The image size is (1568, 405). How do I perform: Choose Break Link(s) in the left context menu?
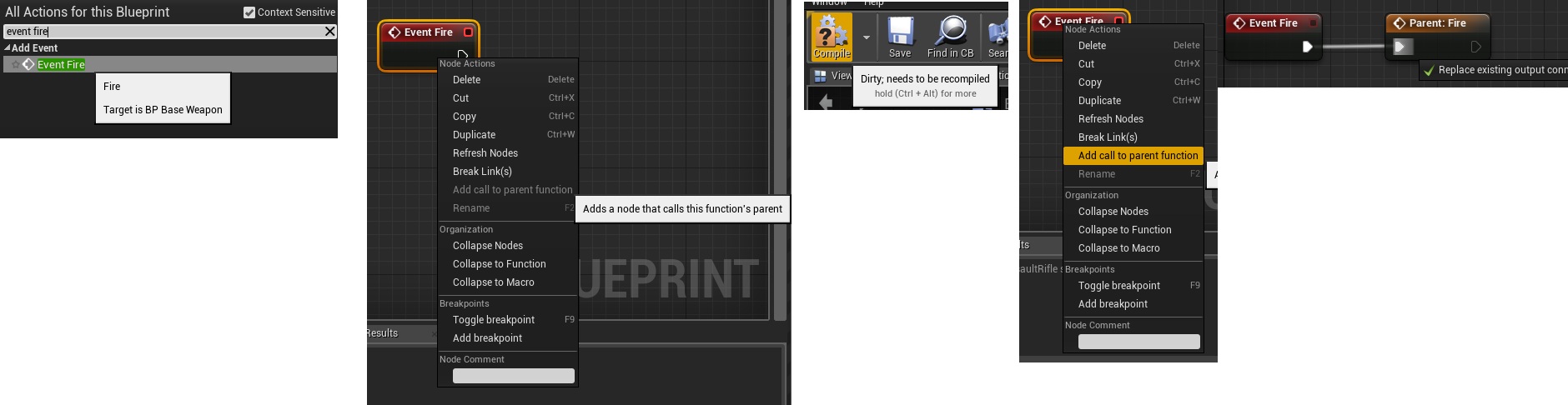[x=508, y=172]
